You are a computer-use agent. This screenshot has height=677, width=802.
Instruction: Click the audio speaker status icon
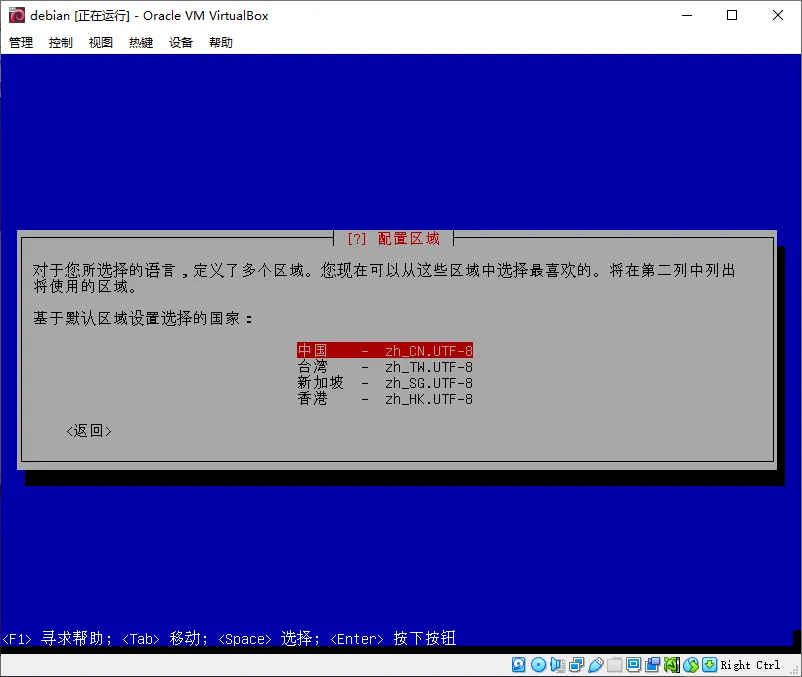coord(558,665)
